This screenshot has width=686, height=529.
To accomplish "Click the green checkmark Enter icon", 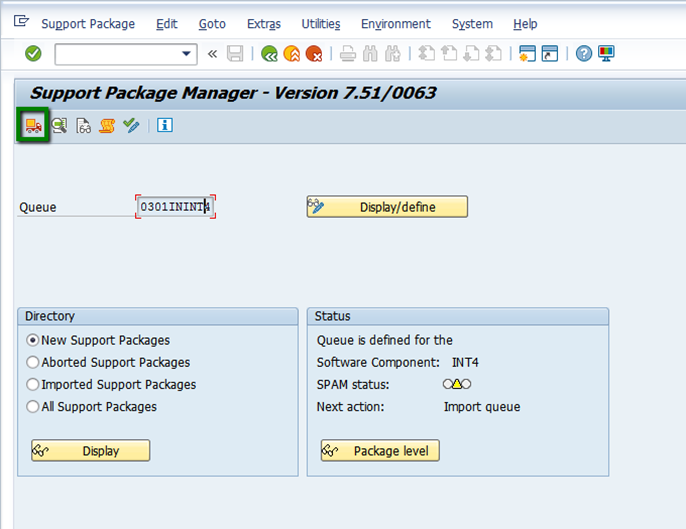I will click(x=33, y=54).
